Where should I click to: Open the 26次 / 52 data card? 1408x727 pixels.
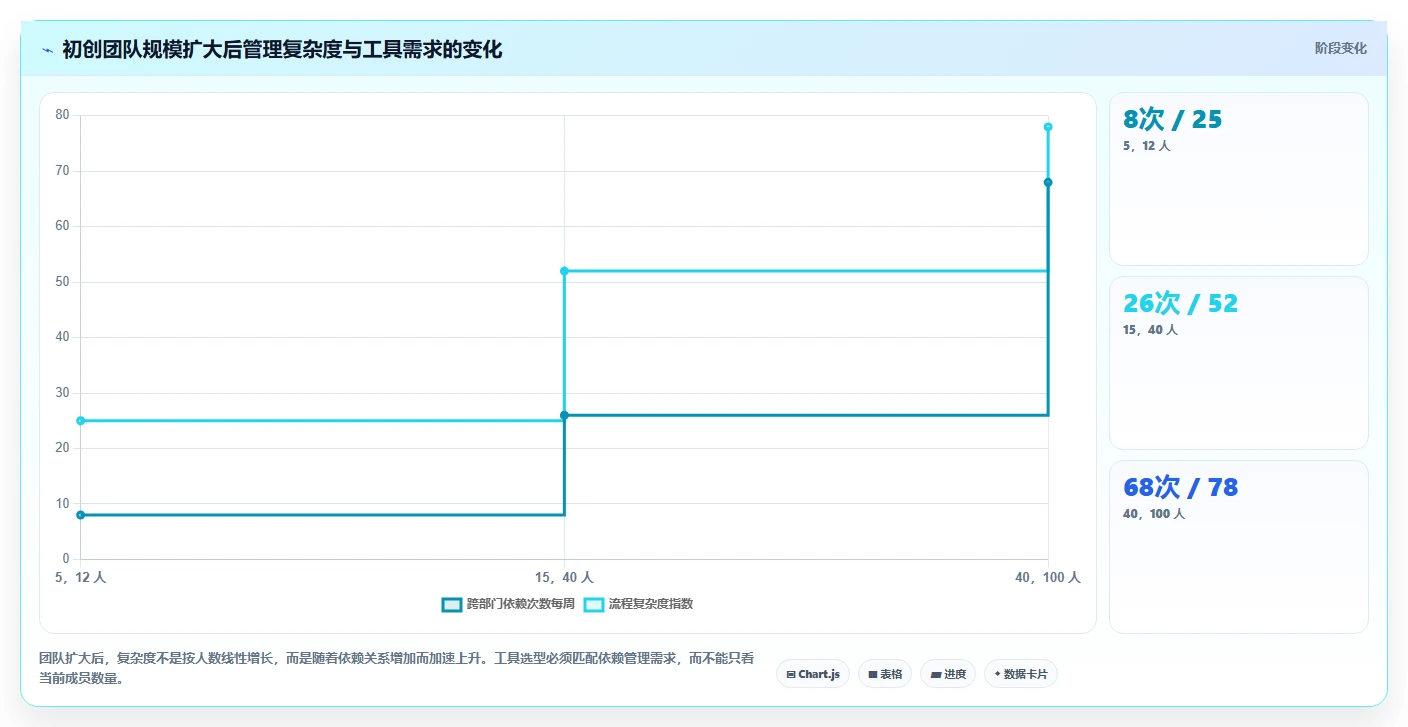point(1239,363)
